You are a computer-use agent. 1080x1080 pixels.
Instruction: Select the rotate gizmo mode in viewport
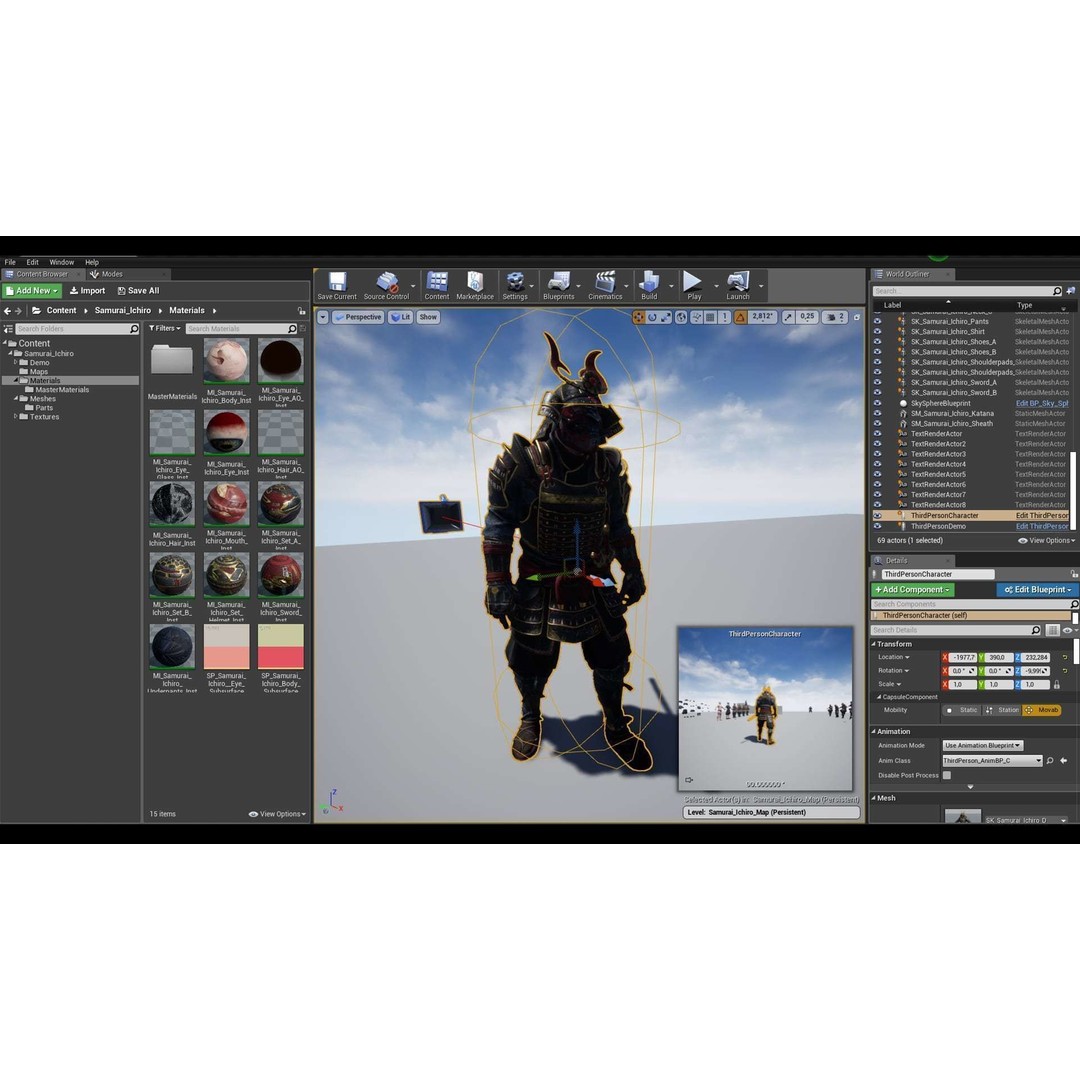tap(652, 317)
